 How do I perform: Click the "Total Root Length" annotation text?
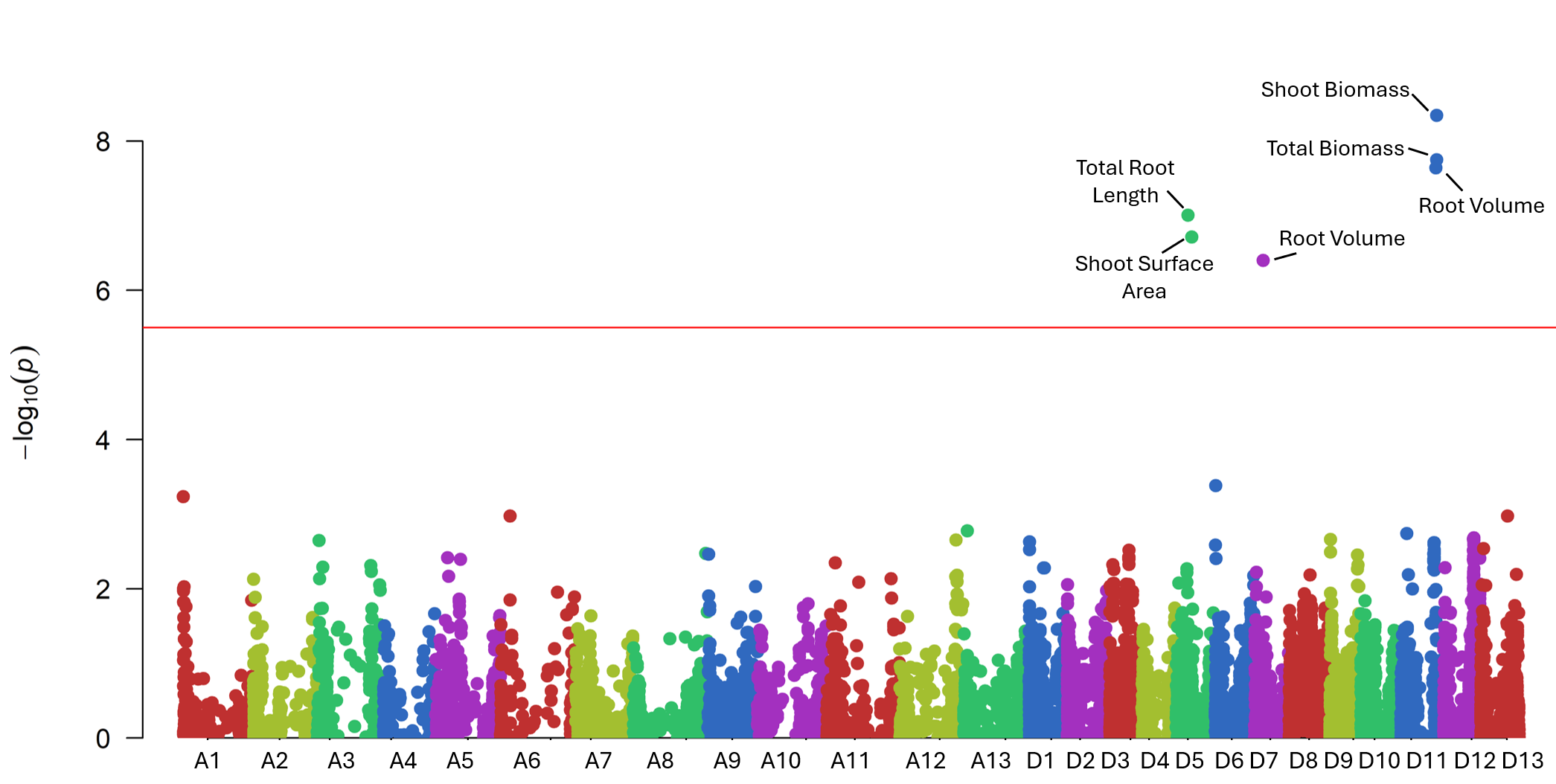1124,181
